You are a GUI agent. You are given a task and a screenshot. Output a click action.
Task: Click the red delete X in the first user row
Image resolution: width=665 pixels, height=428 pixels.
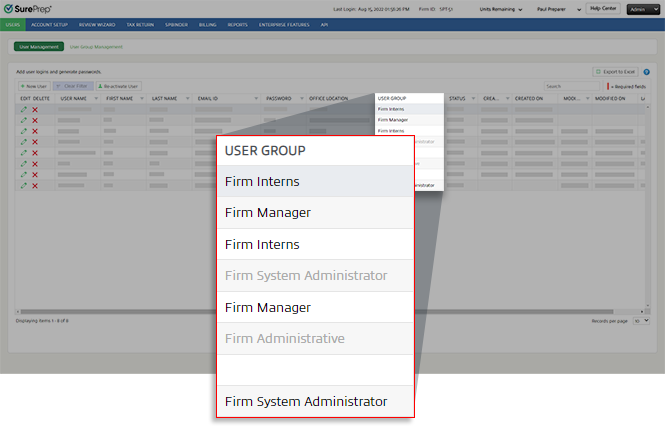35,110
